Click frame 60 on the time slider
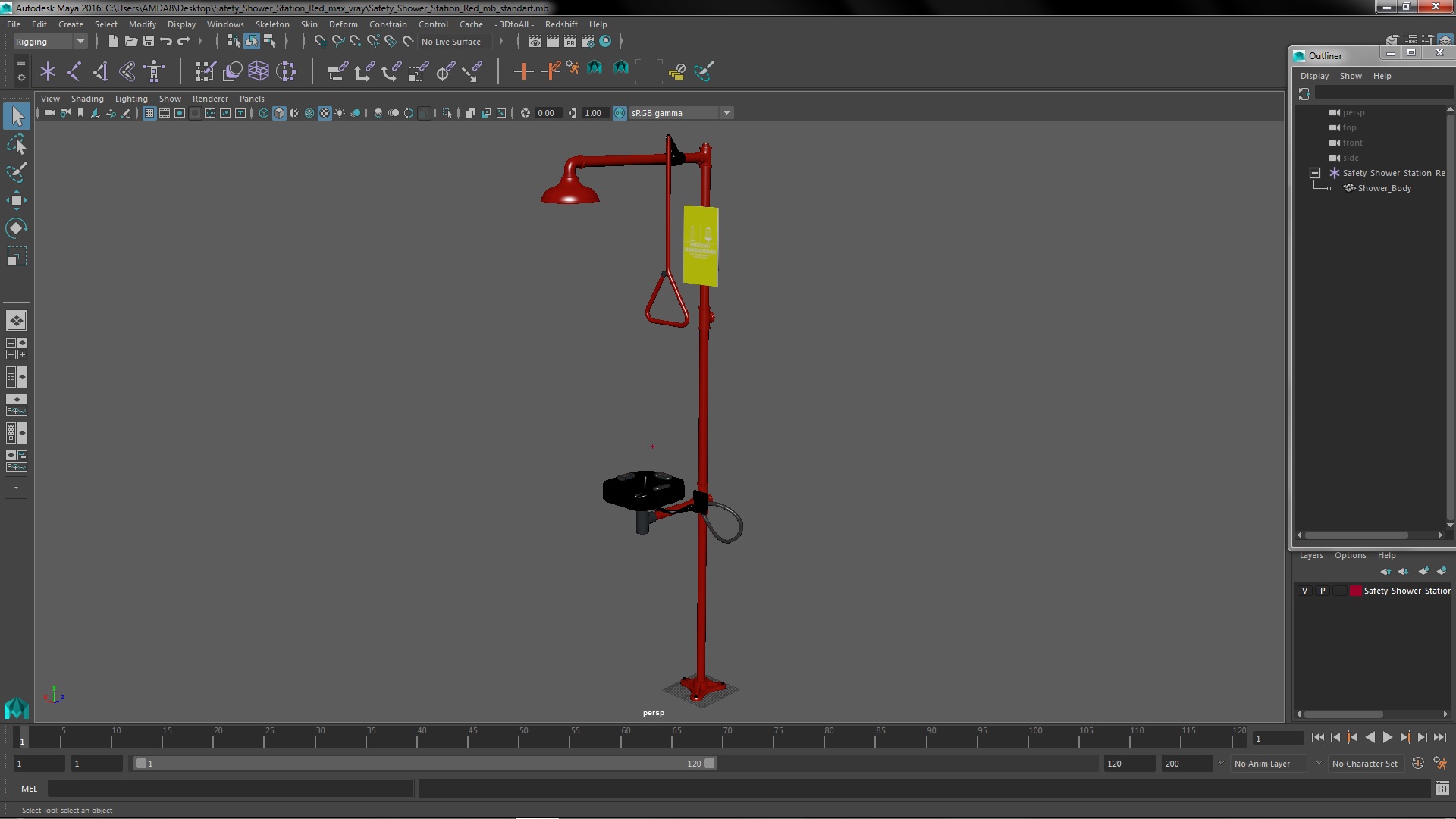This screenshot has height=819, width=1456. [x=626, y=737]
